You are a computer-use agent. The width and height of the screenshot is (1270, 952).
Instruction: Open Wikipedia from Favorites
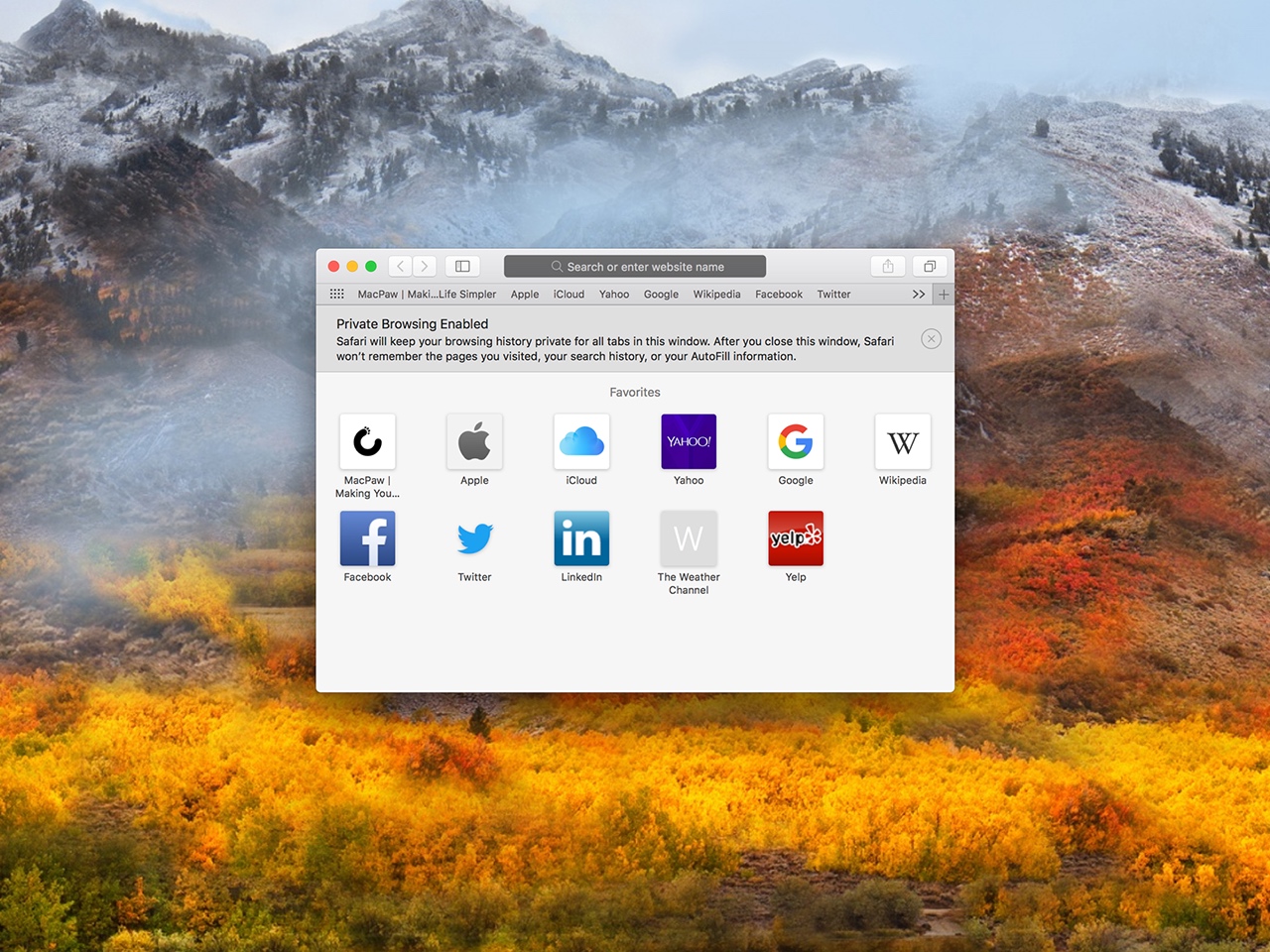pyautogui.click(x=902, y=441)
